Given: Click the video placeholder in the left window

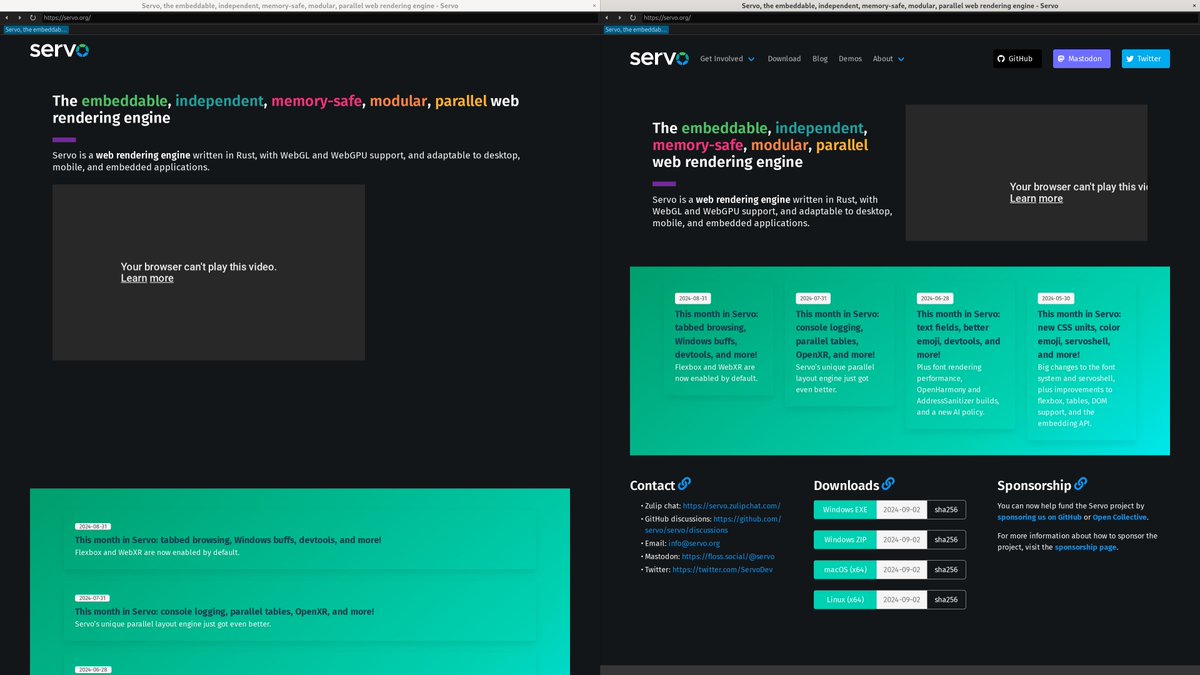Looking at the screenshot, I should (x=208, y=272).
